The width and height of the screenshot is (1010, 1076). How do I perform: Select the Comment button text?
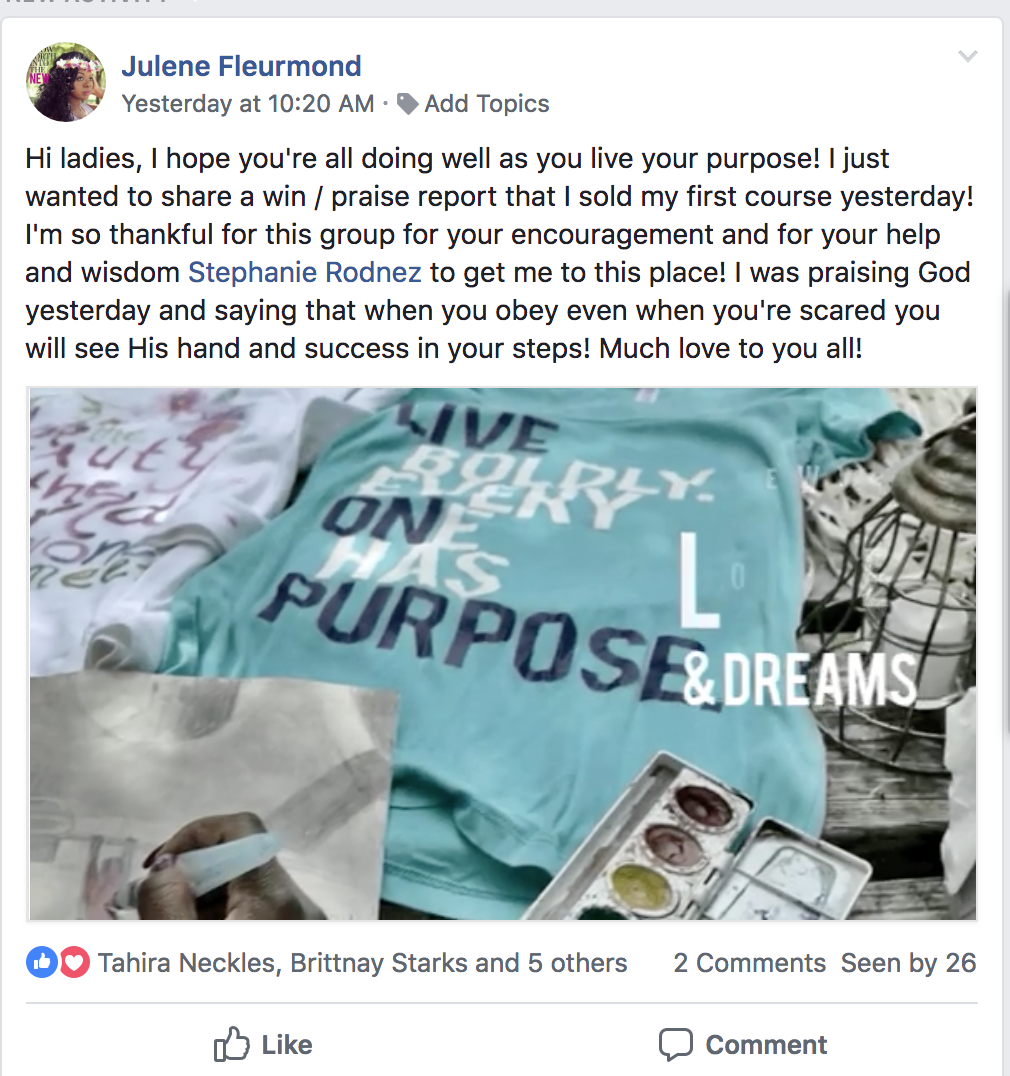pos(766,1045)
